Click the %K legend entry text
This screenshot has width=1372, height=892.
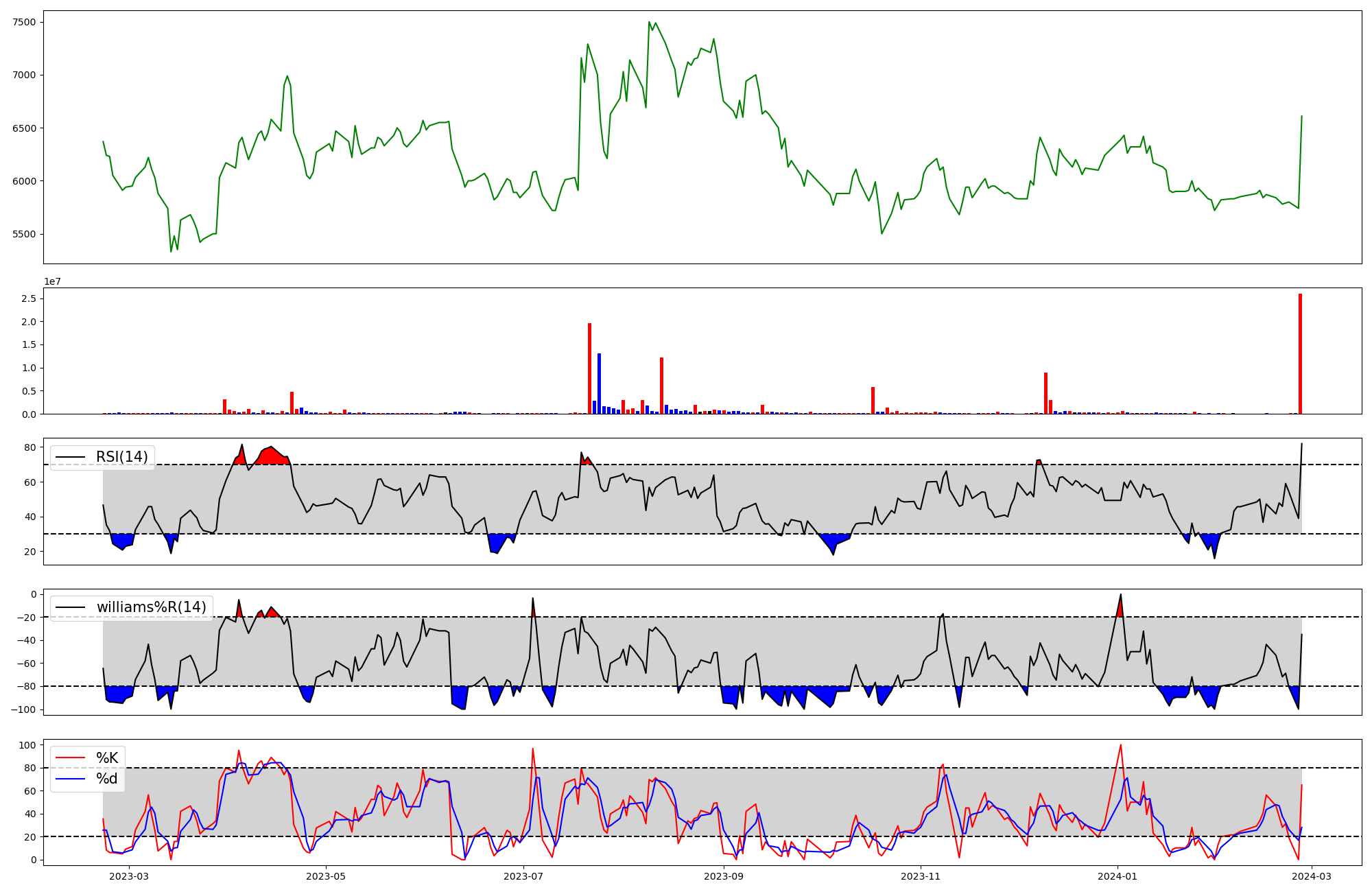coord(107,758)
